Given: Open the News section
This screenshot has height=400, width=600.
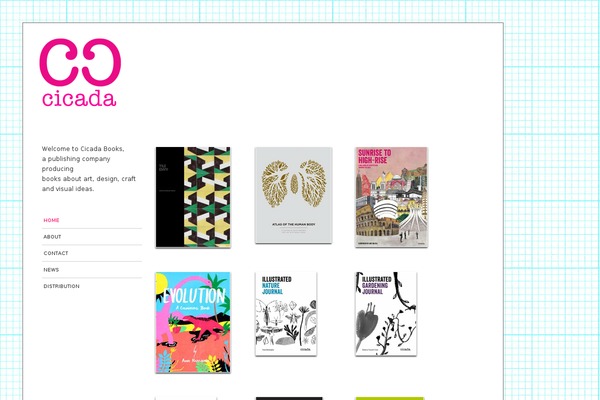Looking at the screenshot, I should click(51, 269).
